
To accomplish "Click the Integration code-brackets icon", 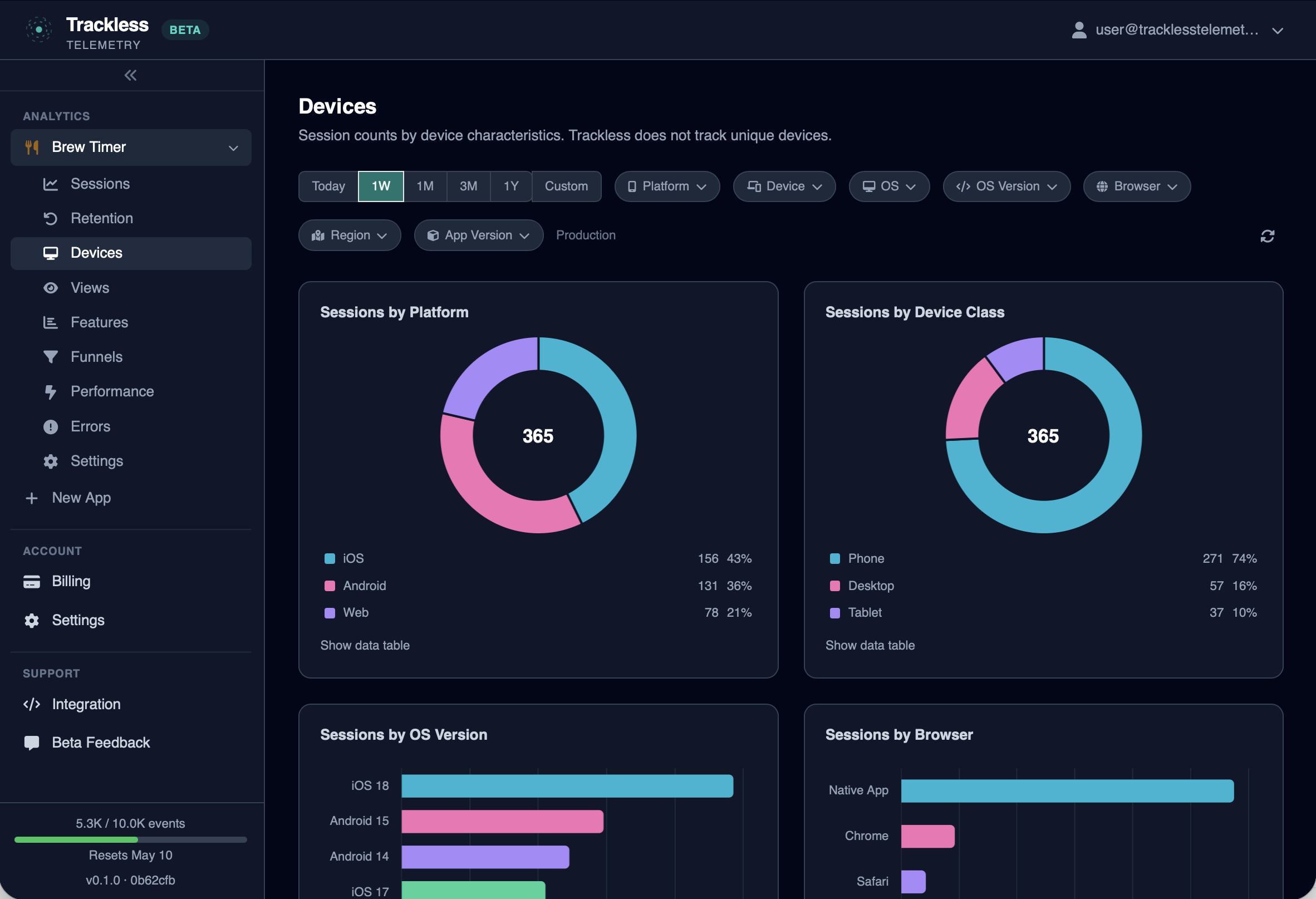I will click(x=32, y=704).
